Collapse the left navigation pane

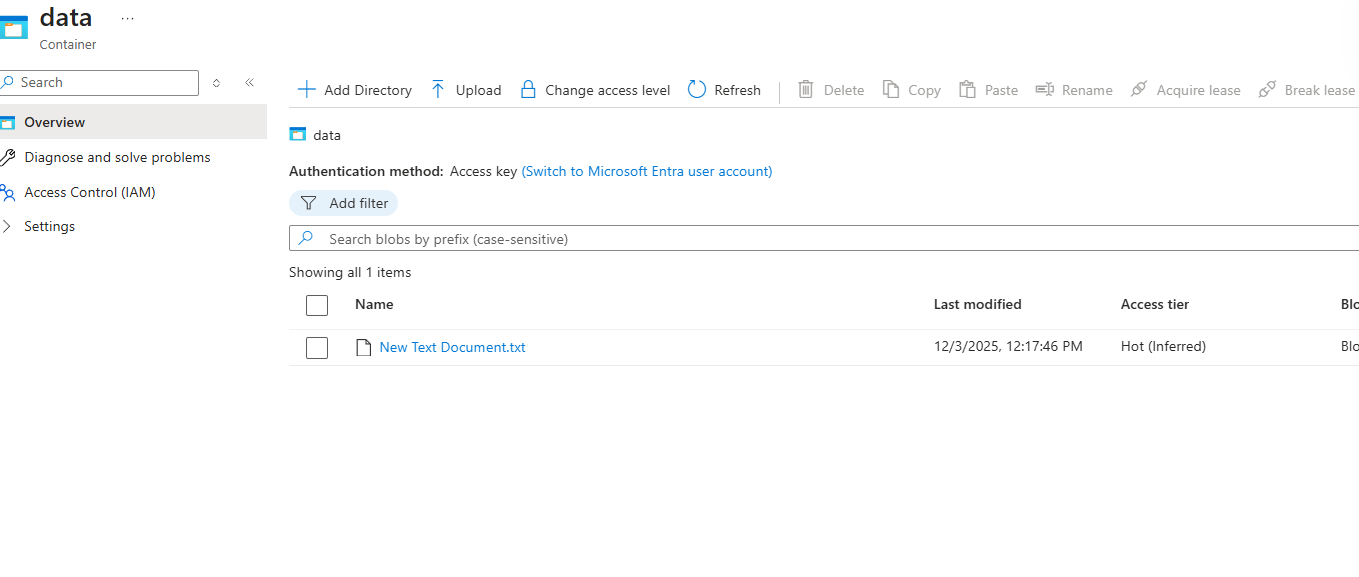pos(249,83)
